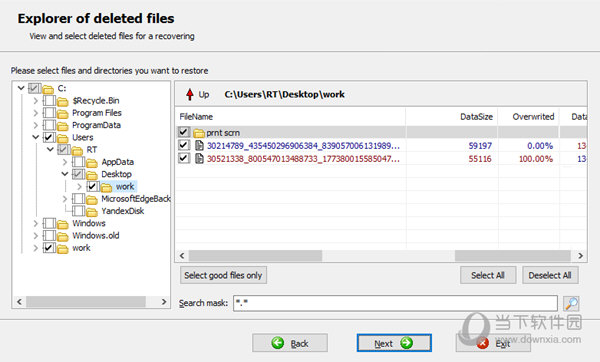600x362 pixels.
Task: Click the magnifier search icon beside mask field
Action: [x=571, y=303]
